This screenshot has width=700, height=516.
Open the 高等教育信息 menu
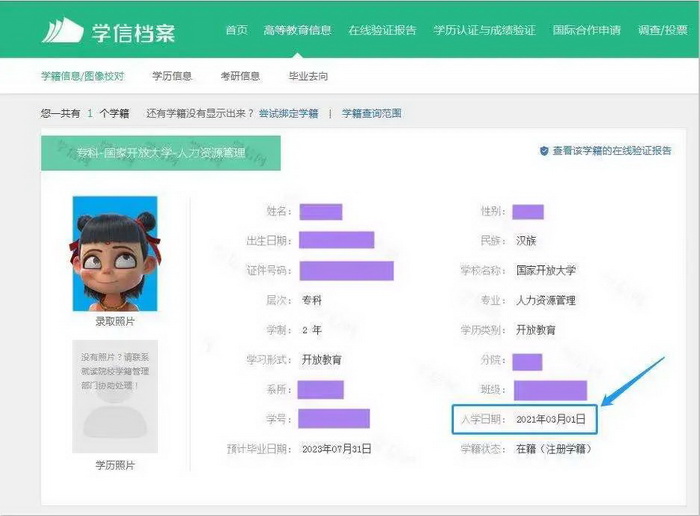point(297,30)
